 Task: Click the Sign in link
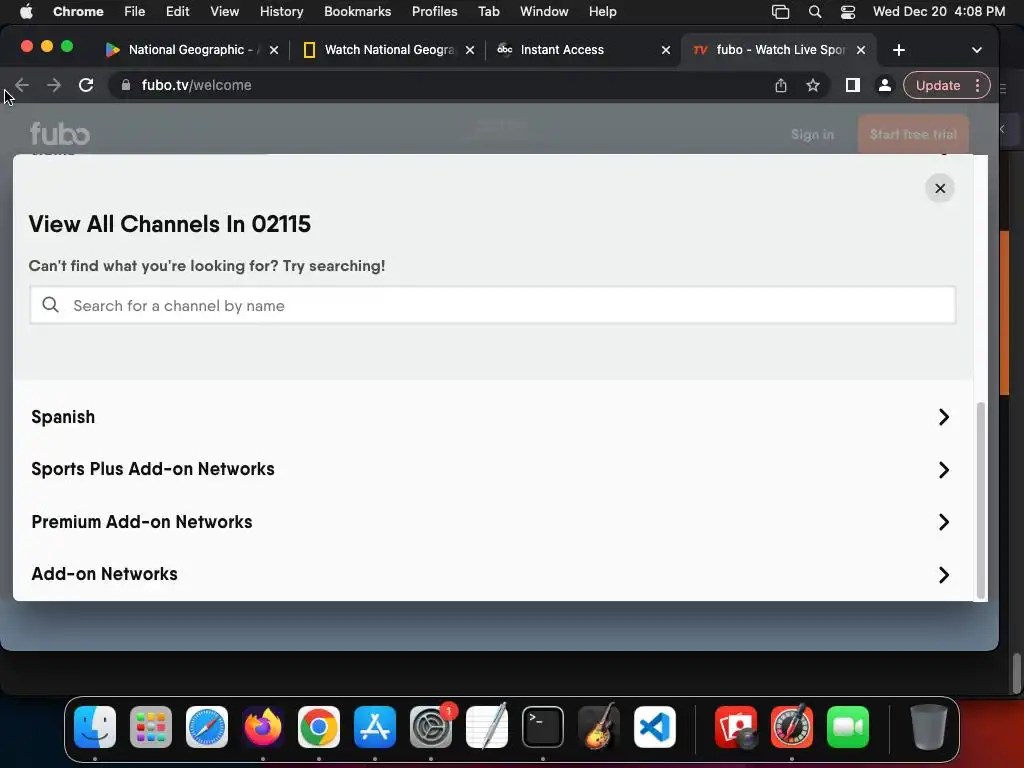812,135
